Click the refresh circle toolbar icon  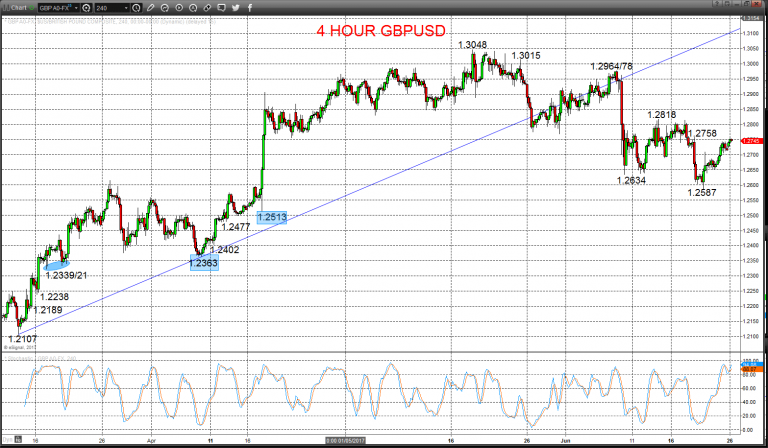[165, 8]
